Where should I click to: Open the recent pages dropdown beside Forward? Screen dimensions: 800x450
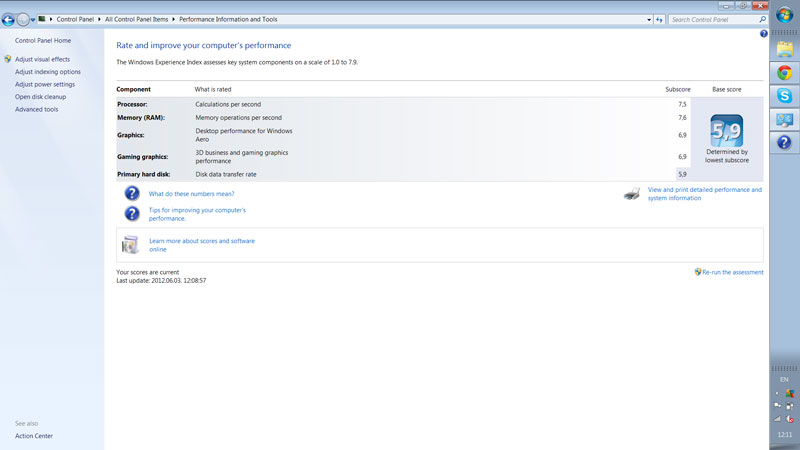pyautogui.click(x=33, y=20)
